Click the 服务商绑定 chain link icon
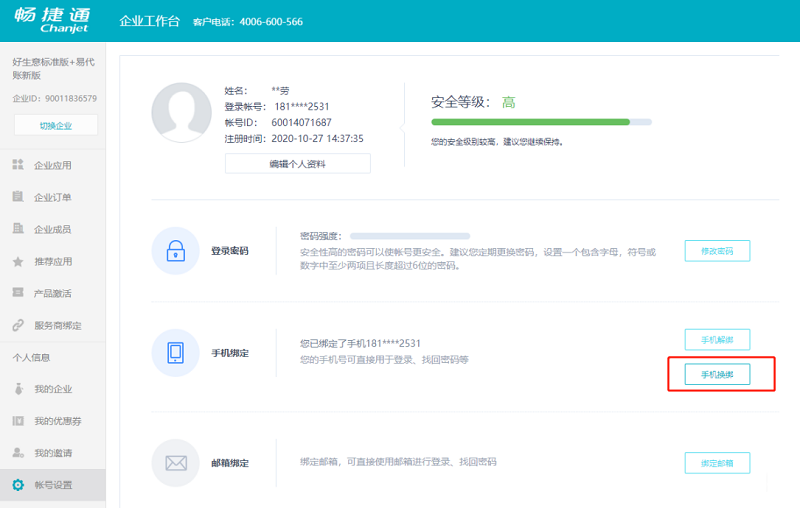The height and width of the screenshot is (508, 800). point(18,325)
